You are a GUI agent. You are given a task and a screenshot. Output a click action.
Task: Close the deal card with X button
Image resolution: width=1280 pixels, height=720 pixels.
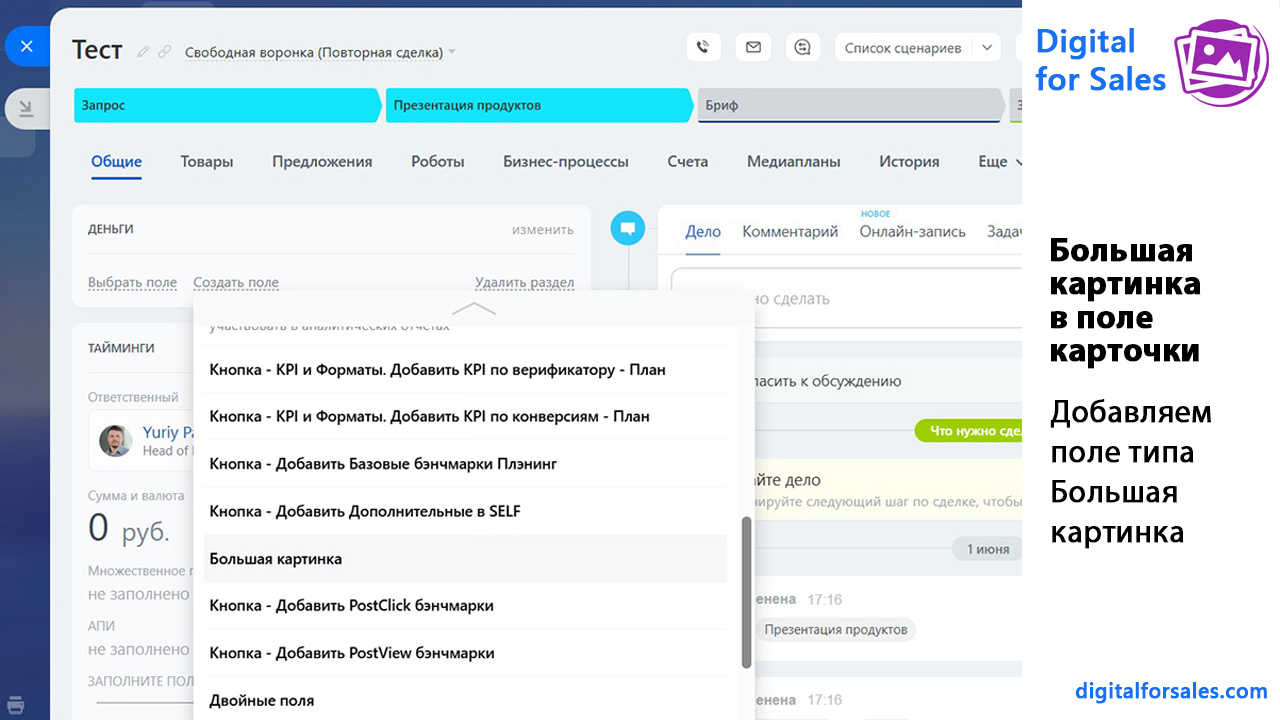tap(27, 46)
